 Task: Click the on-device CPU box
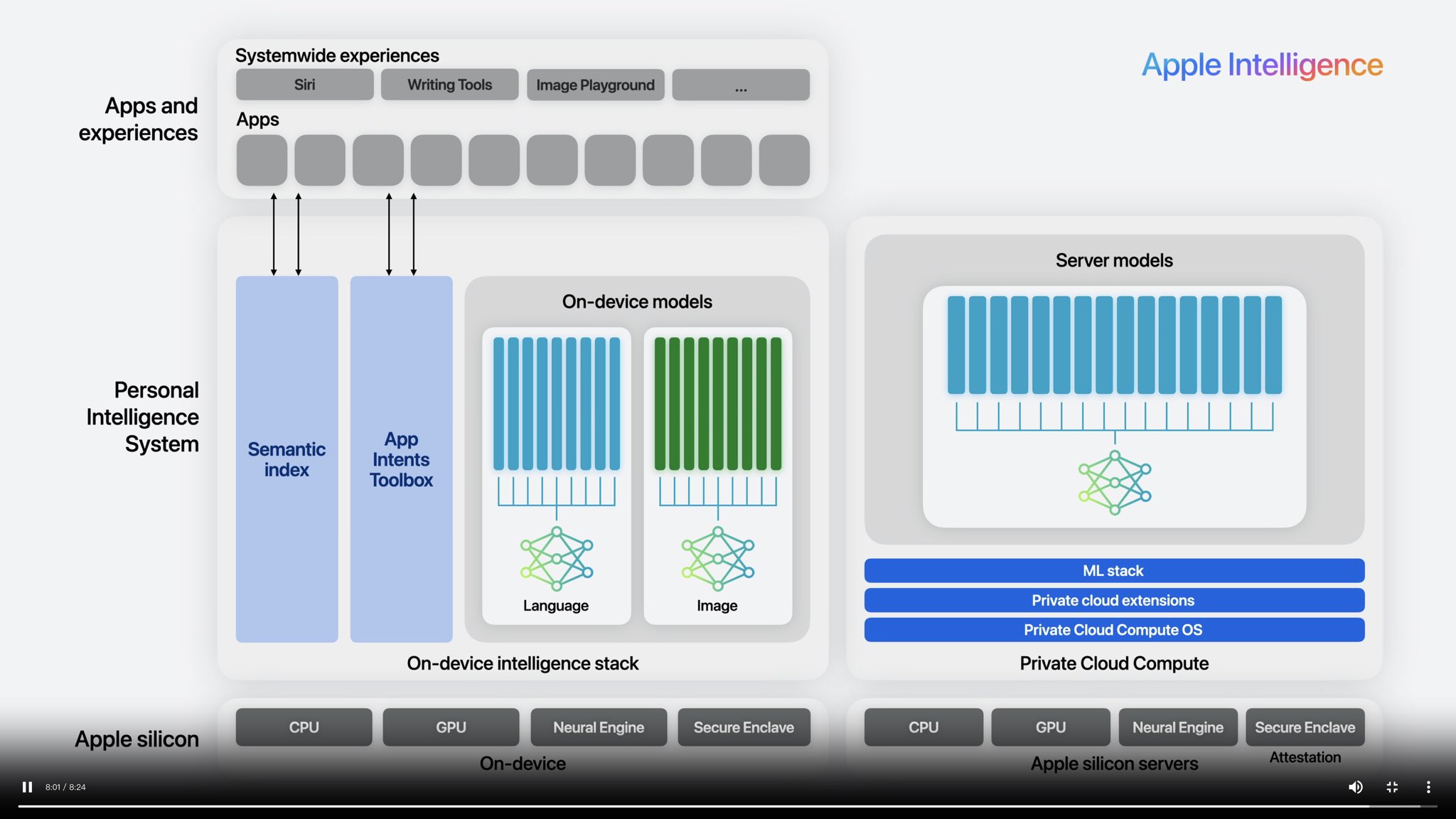(304, 727)
